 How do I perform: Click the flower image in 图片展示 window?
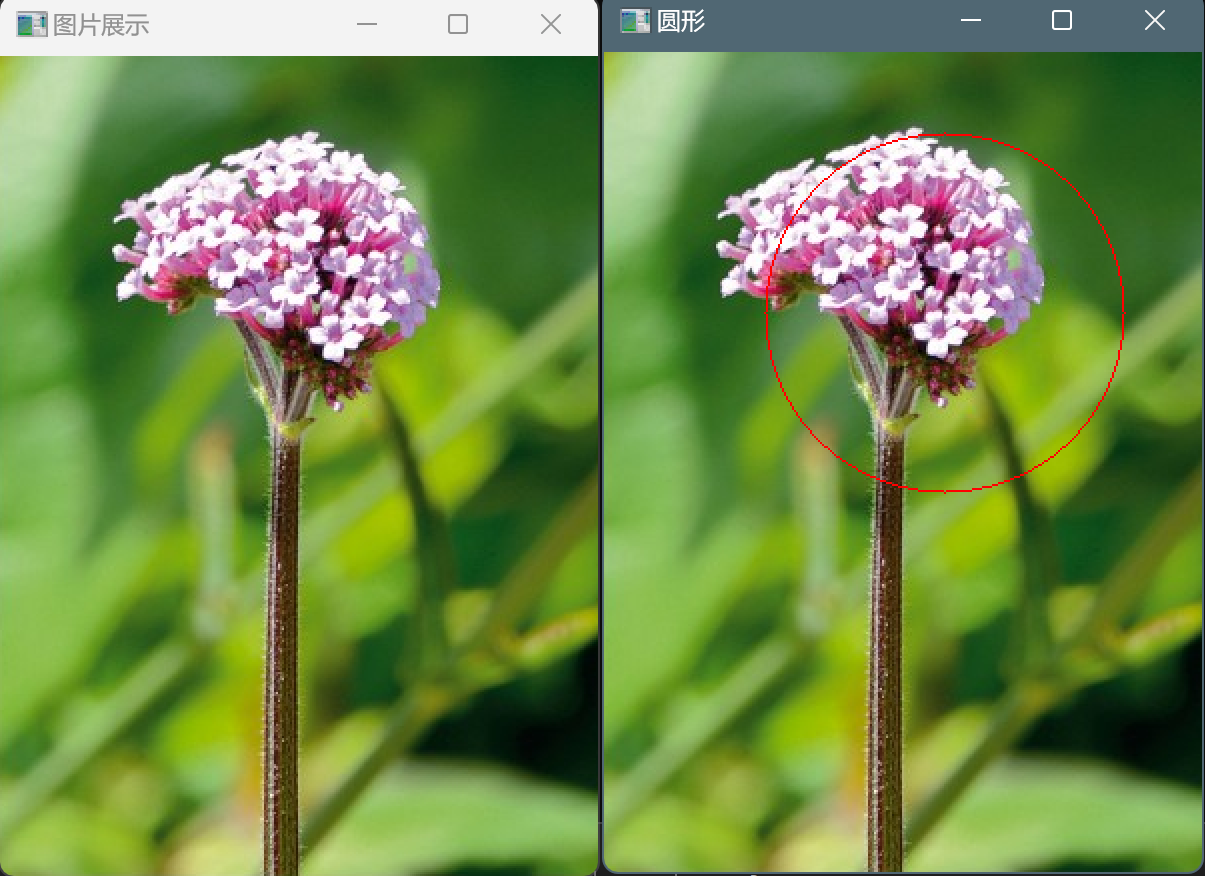299,466
